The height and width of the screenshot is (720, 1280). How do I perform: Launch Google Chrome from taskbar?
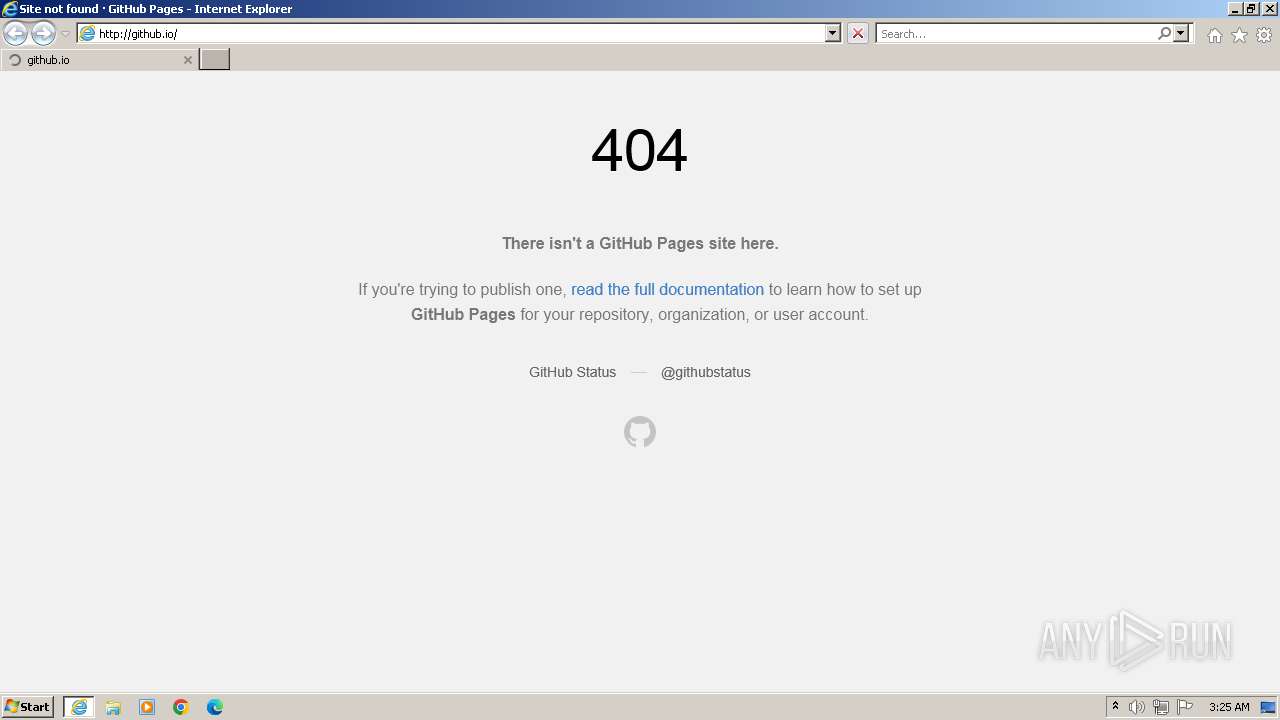pyautogui.click(x=181, y=707)
